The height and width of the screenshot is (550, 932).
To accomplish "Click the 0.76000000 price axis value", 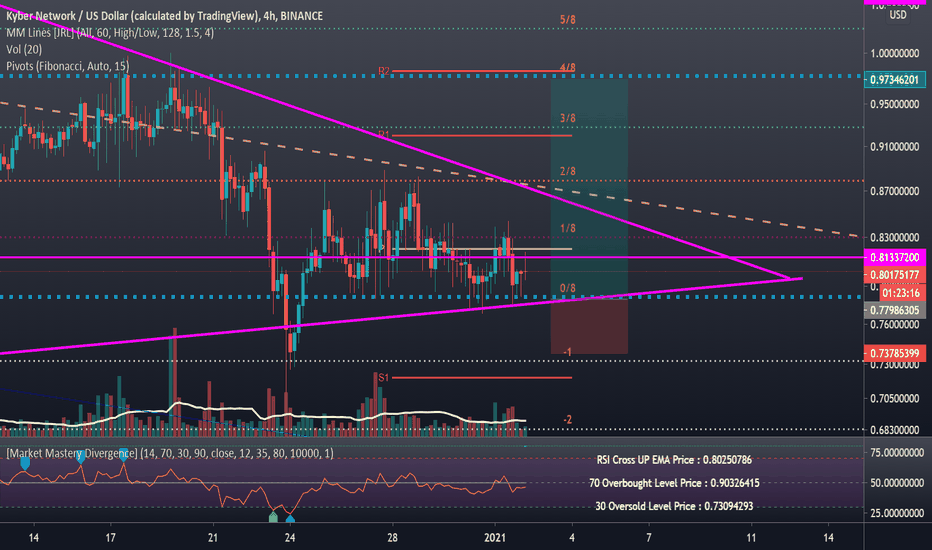I will coord(895,325).
